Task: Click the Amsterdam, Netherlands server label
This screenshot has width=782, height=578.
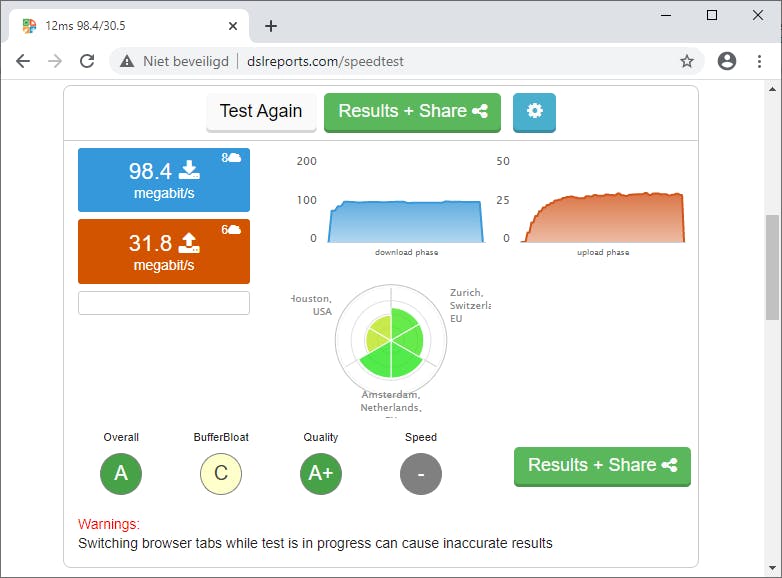Action: pos(391,402)
